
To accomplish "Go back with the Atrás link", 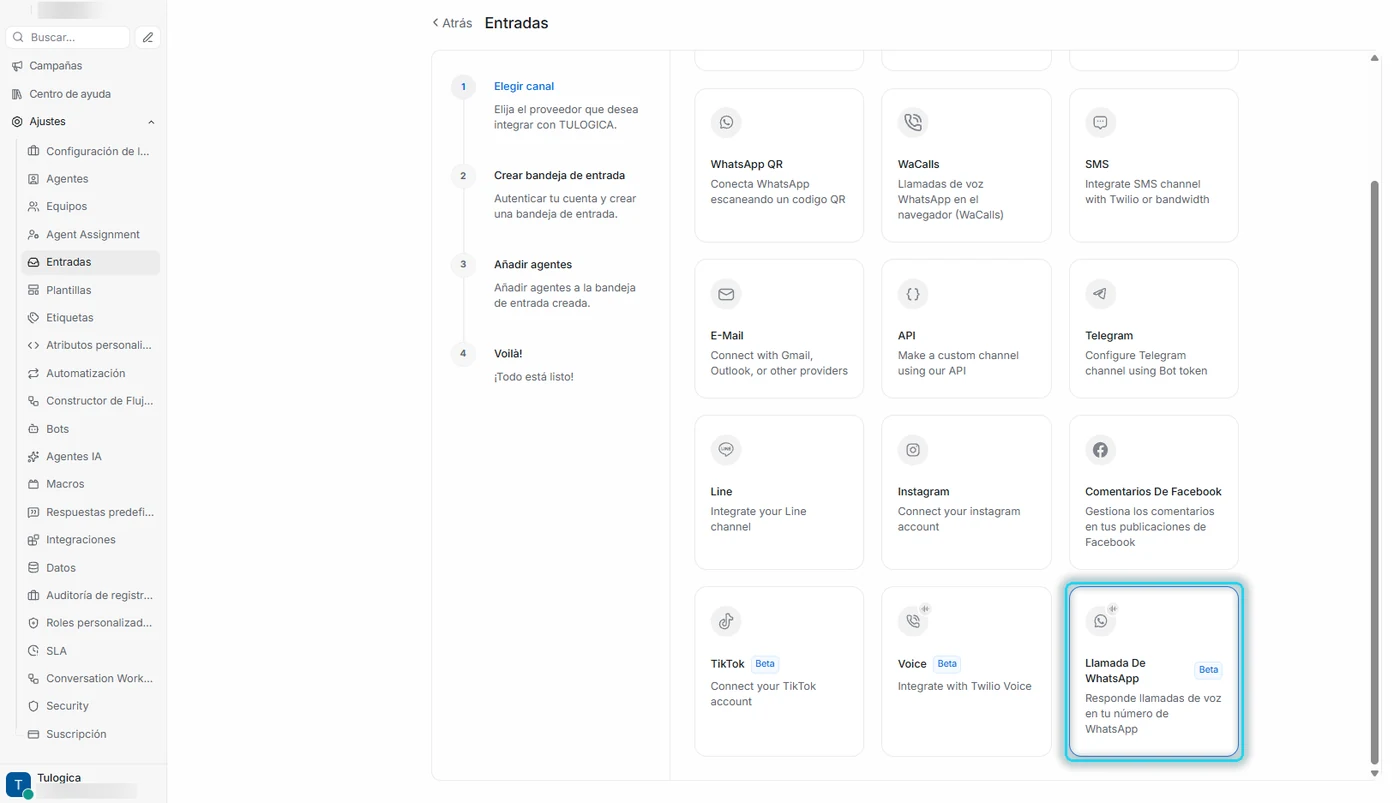I will click(452, 23).
